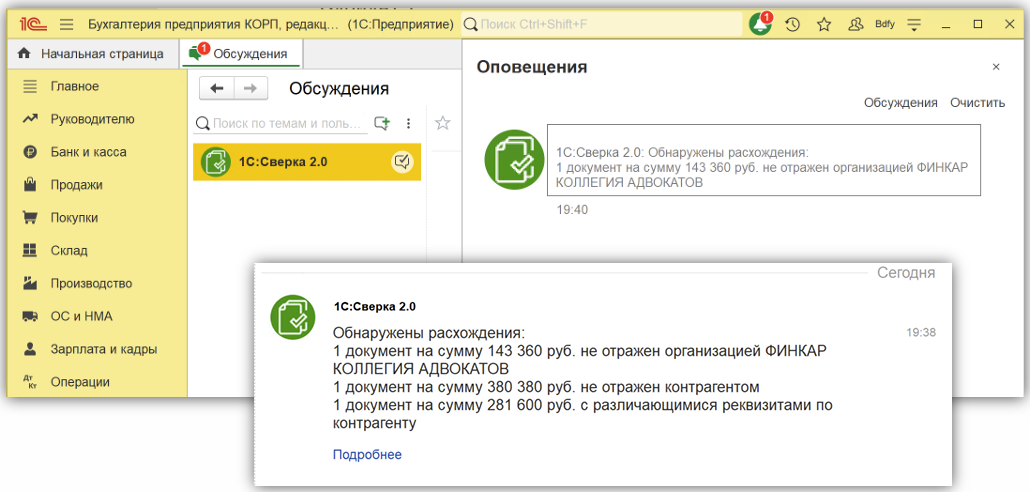The width and height of the screenshot is (1030, 492).
Task: Click the Производство factory icon
Action: [30, 283]
